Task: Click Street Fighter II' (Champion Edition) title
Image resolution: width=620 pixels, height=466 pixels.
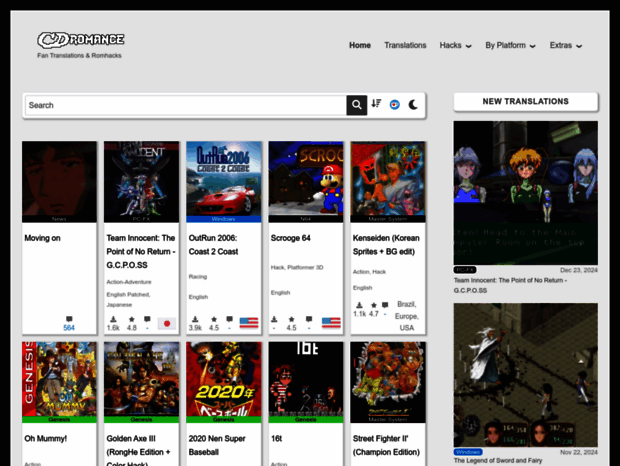Action: click(x=386, y=445)
